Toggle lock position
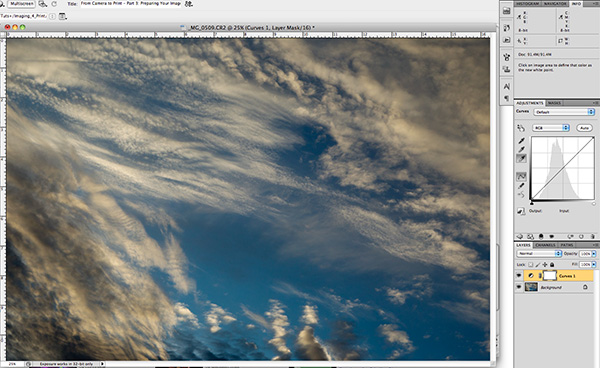Viewport: 600px width, 368px height. click(x=545, y=264)
